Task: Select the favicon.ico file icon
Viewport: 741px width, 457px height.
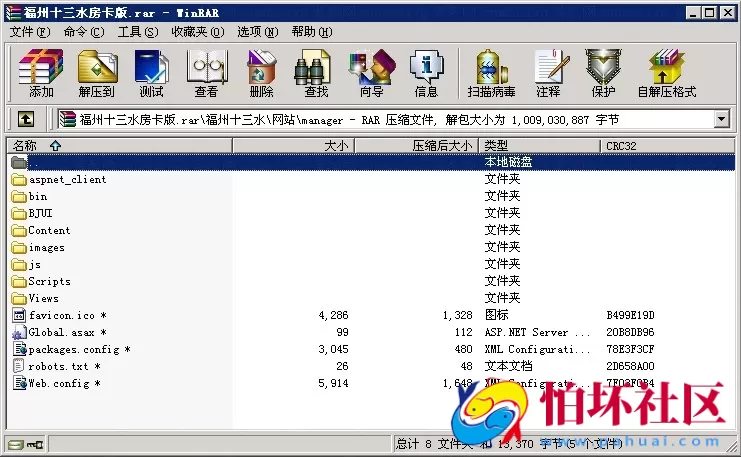Action: point(19,315)
